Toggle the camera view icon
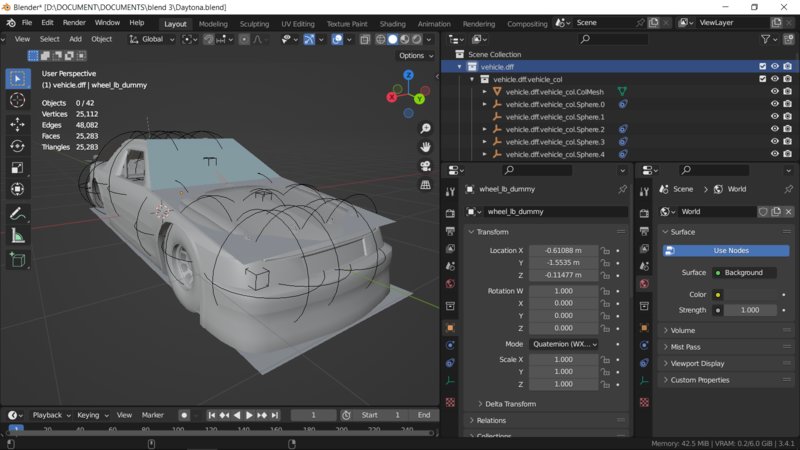The width and height of the screenshot is (800, 450). [x=425, y=166]
